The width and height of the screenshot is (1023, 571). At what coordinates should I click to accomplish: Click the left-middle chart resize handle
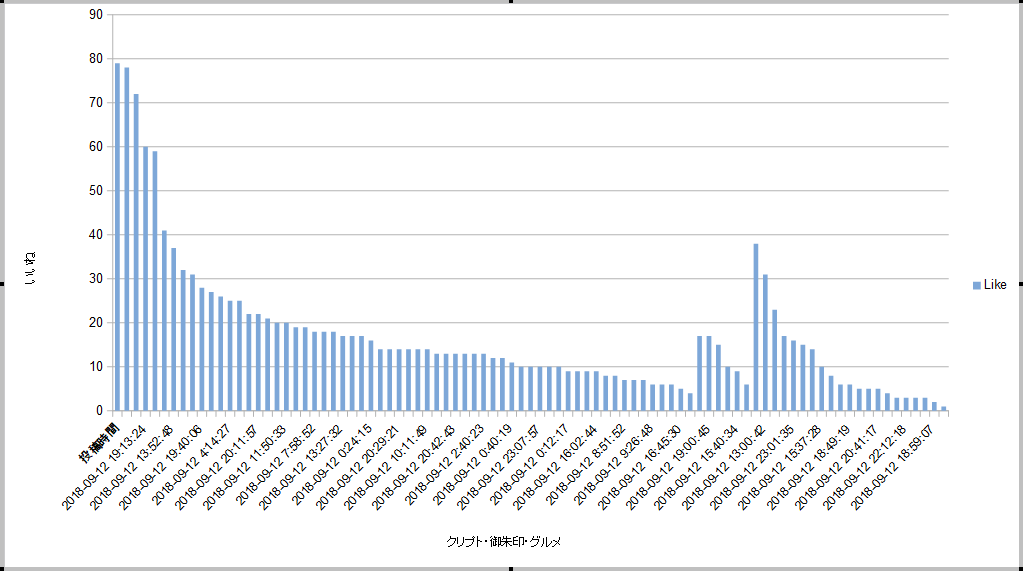coord(2,285)
